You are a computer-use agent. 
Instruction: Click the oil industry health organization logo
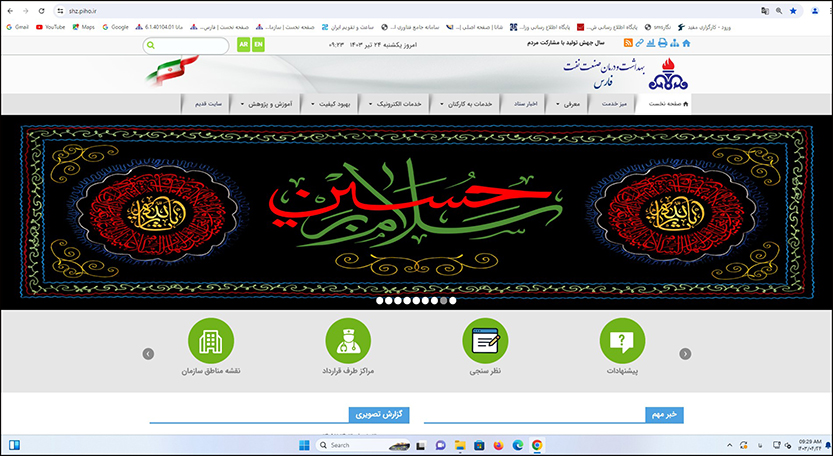[x=667, y=74]
